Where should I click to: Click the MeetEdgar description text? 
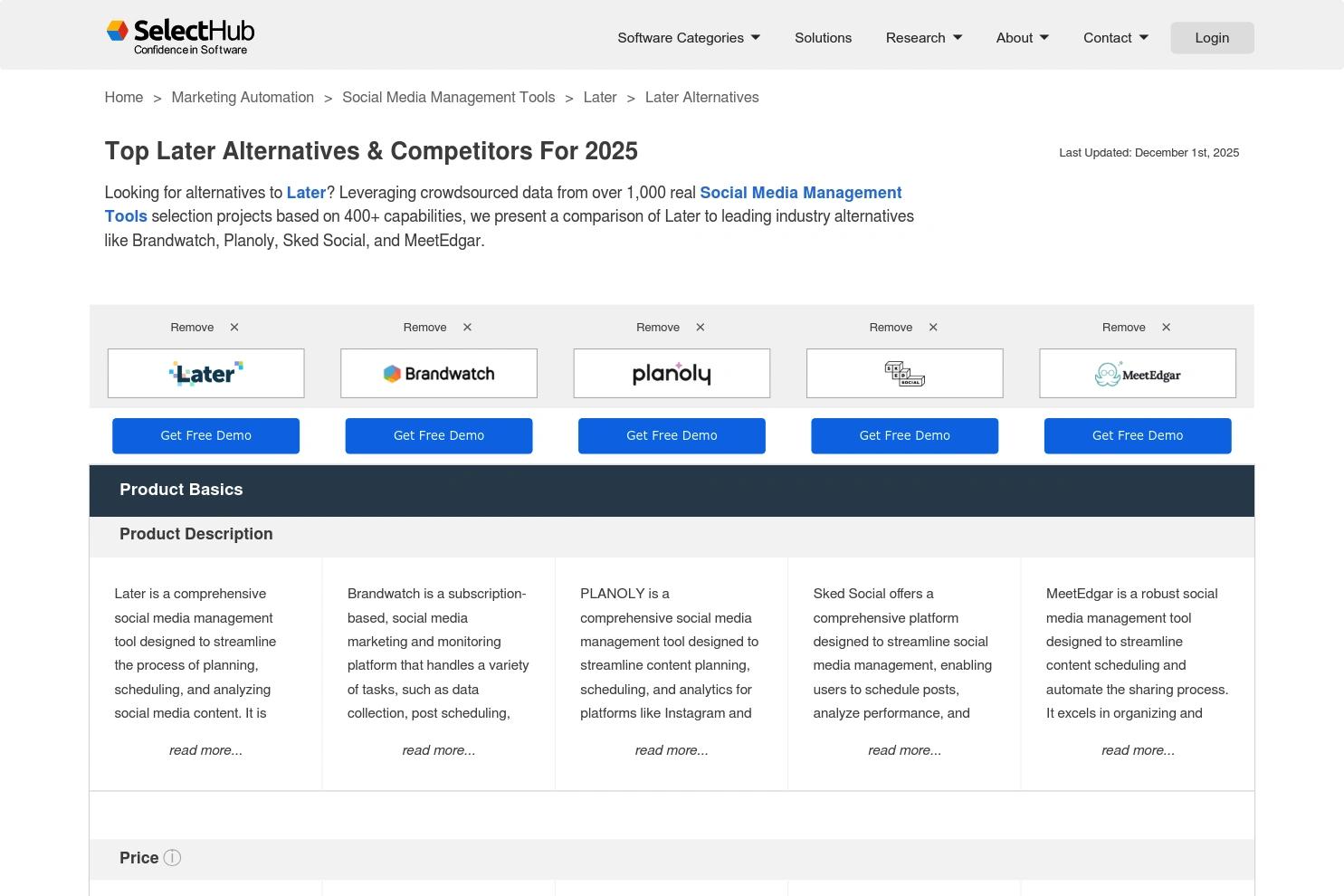pos(1137,653)
